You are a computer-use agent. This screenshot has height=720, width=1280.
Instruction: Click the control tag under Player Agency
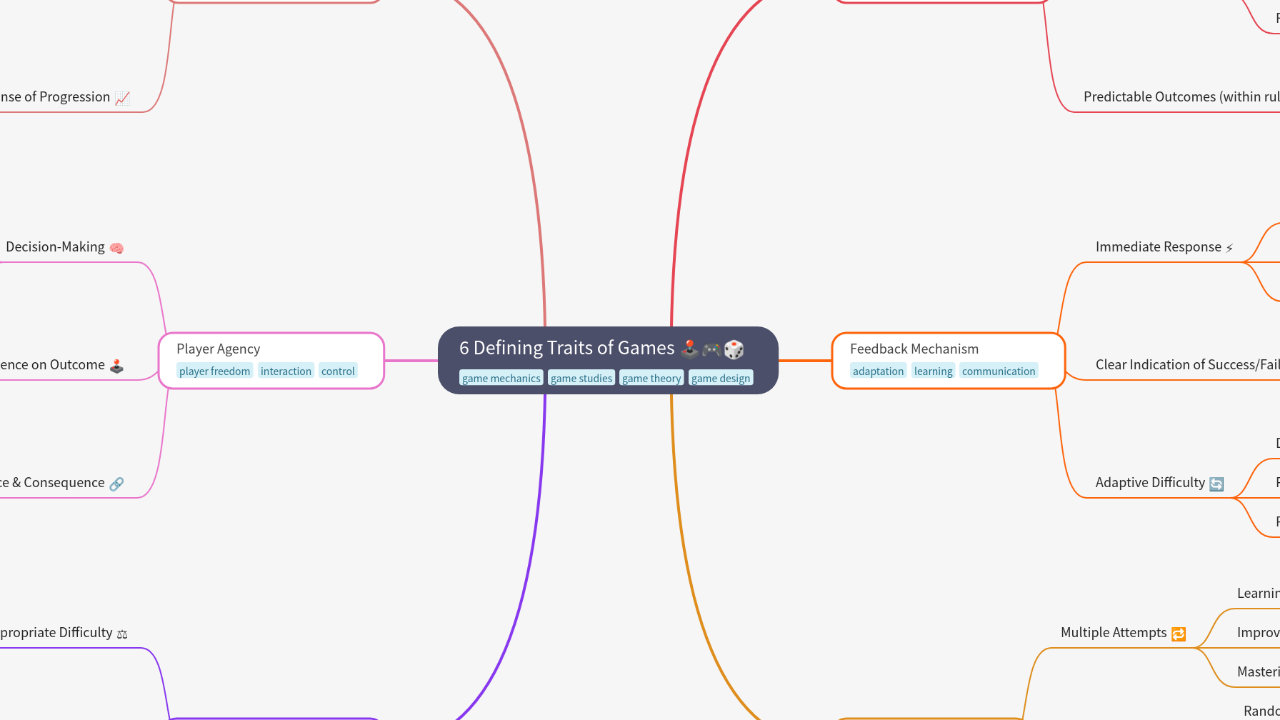338,371
